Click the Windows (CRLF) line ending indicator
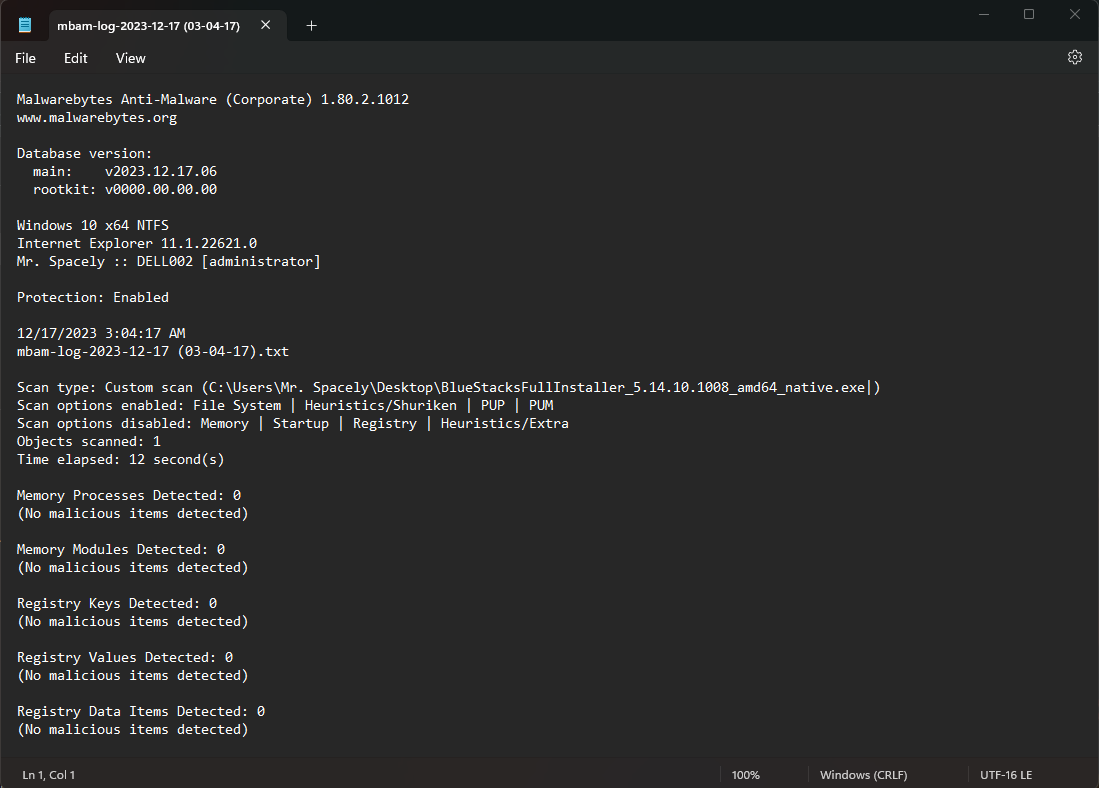This screenshot has height=788, width=1099. [864, 775]
